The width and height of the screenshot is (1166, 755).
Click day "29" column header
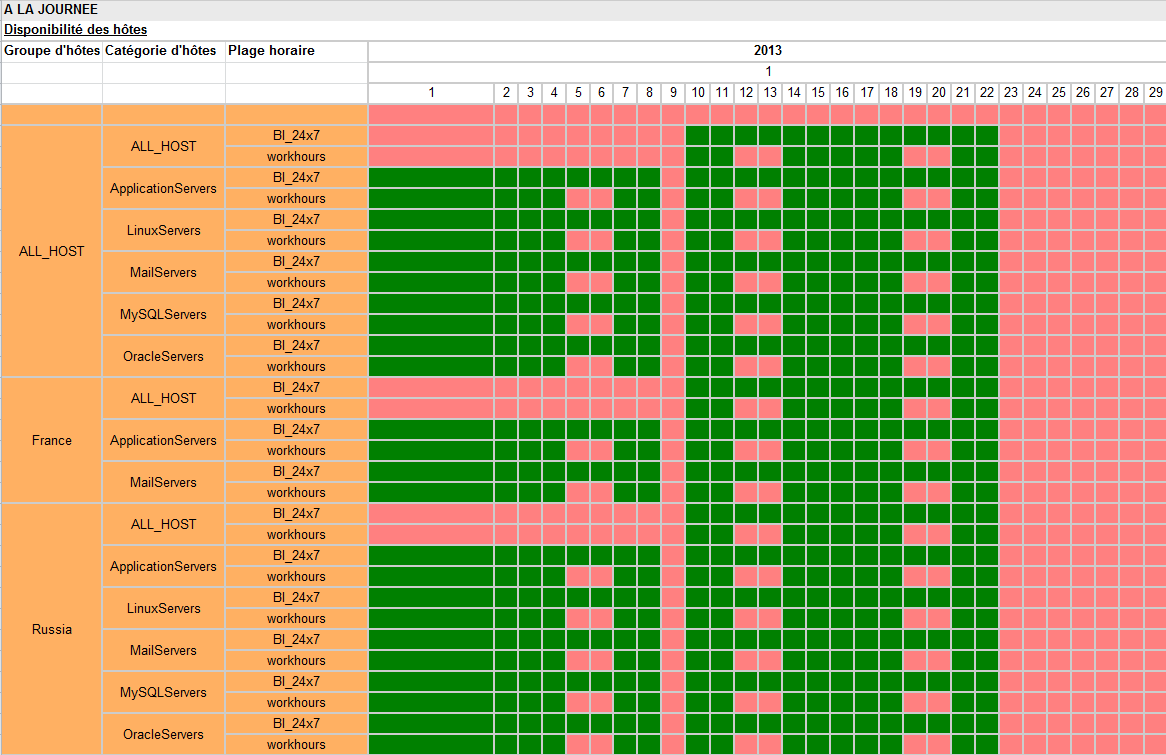coord(1155,92)
